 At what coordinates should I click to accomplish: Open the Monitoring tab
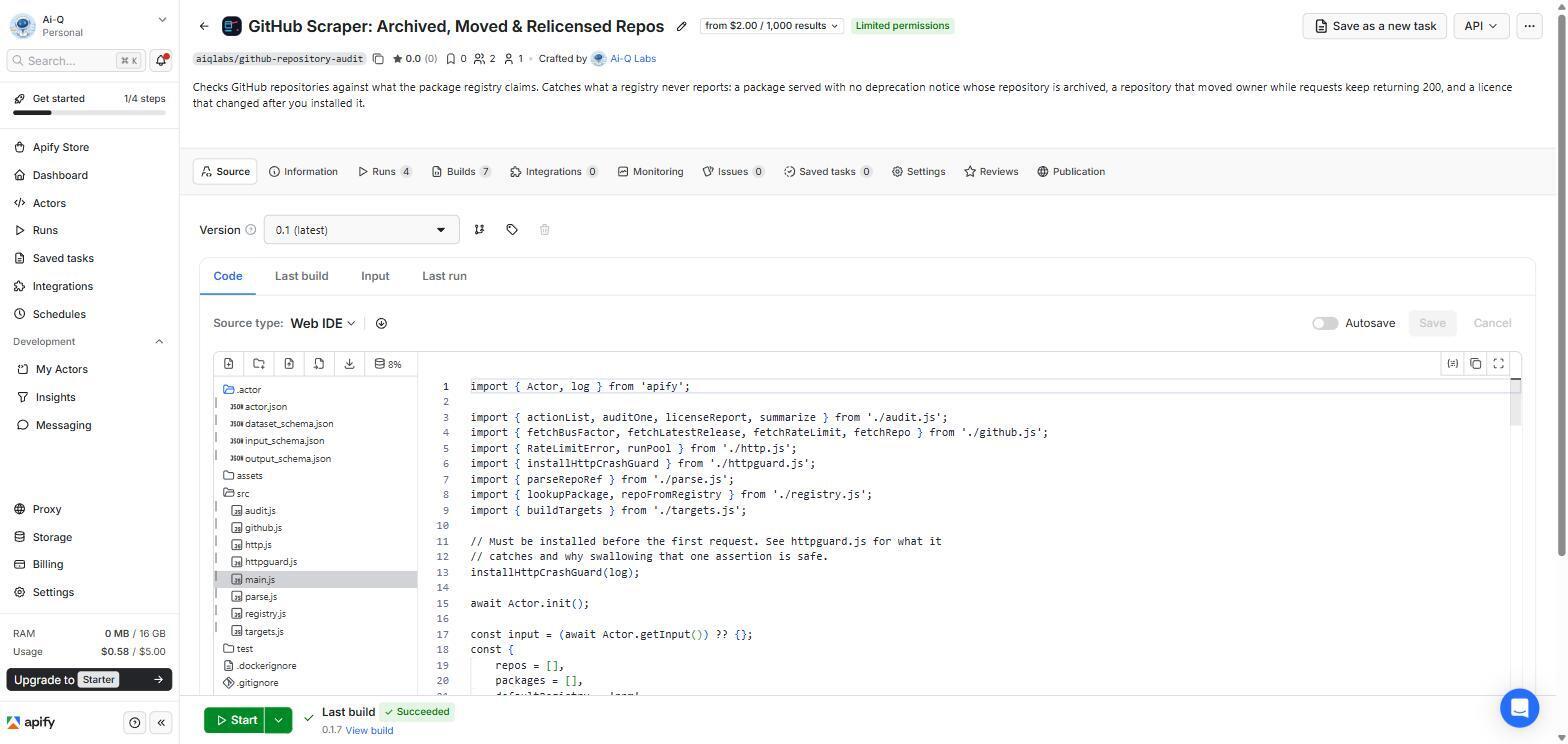click(651, 172)
